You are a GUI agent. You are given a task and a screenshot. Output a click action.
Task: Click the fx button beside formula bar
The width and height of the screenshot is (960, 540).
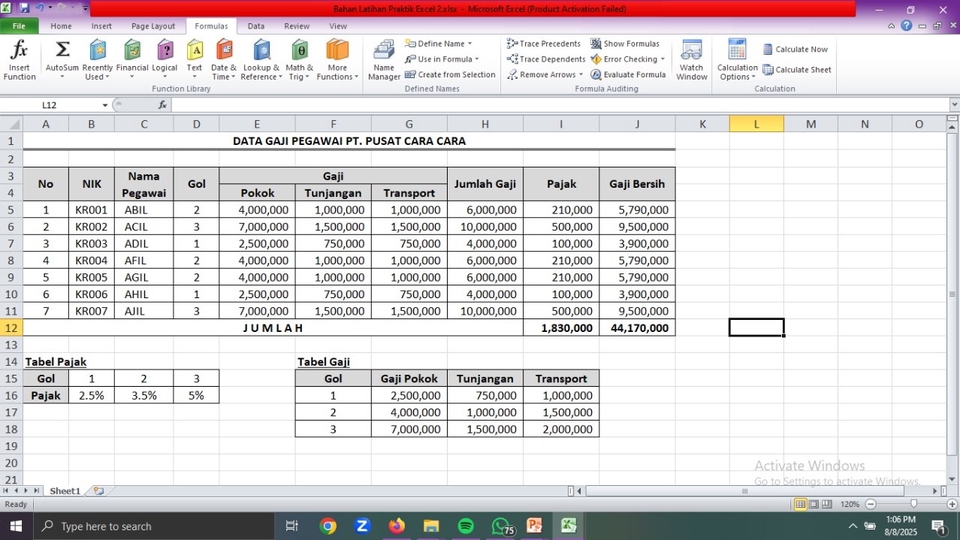(162, 105)
